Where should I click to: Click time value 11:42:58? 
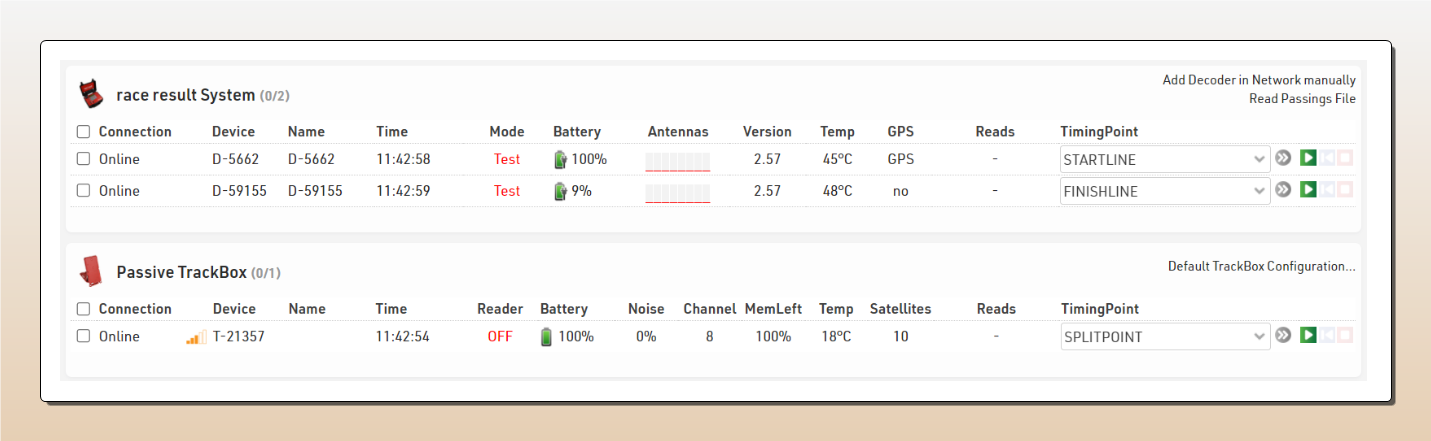coord(403,159)
